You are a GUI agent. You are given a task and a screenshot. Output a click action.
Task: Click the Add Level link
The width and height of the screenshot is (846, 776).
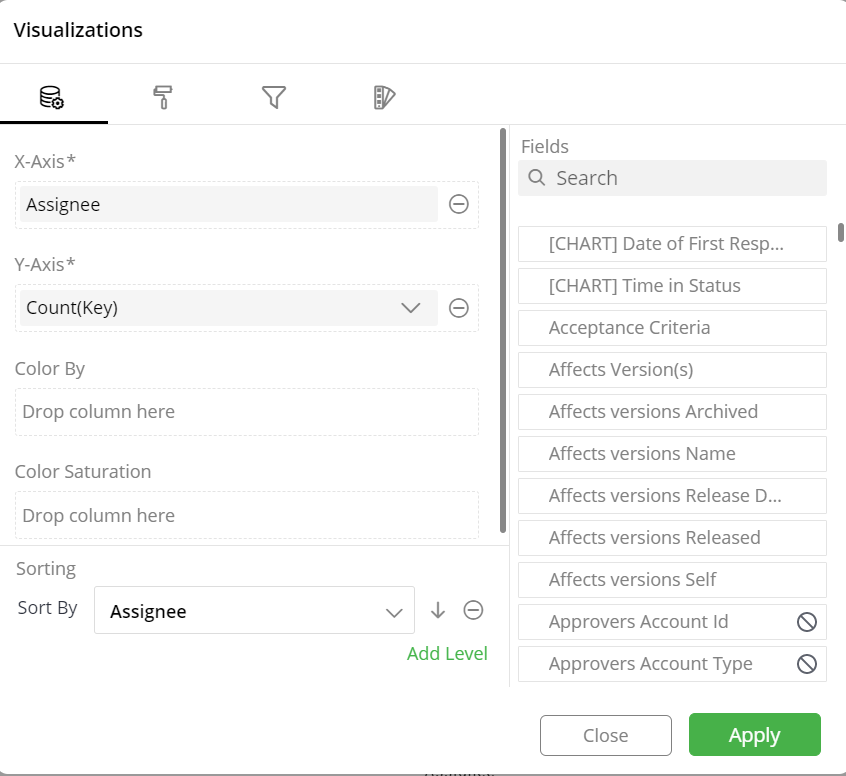click(447, 654)
